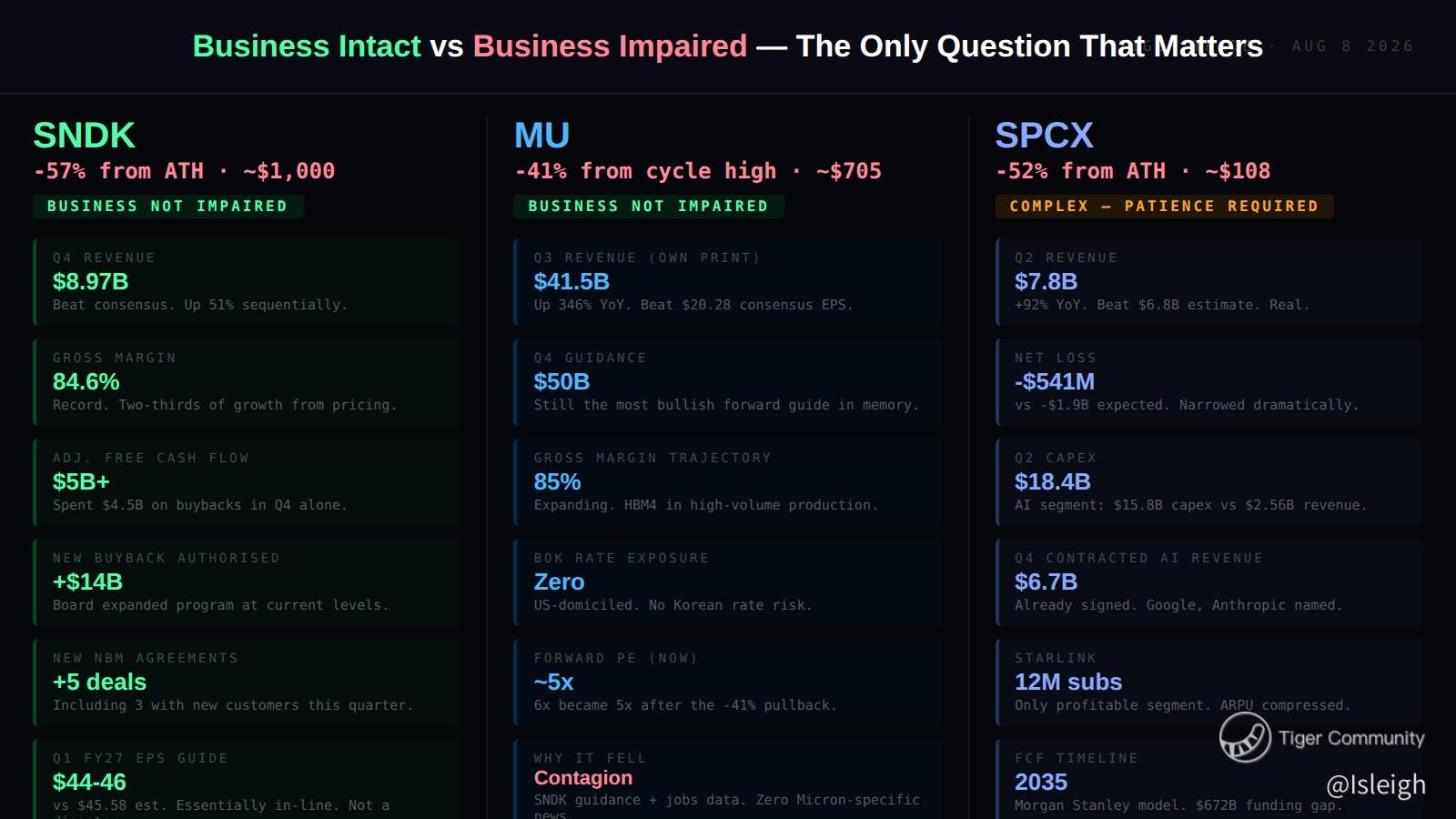Open the New Buyback Authorised card
This screenshot has width=1456, height=819.
(248, 582)
